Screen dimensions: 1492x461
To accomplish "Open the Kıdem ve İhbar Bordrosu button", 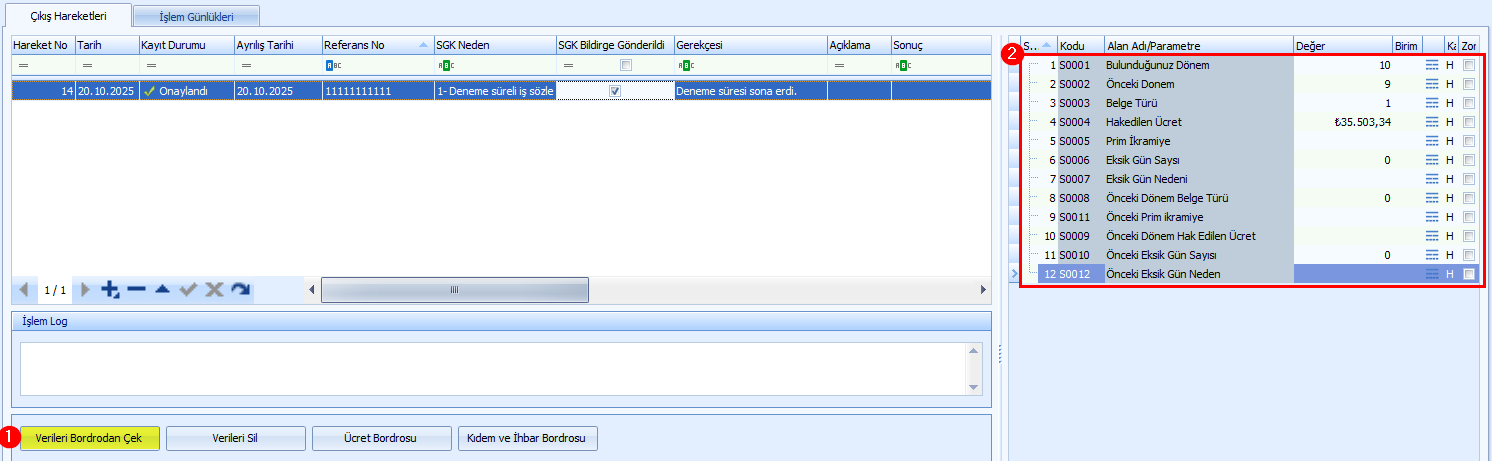I will click(x=527, y=439).
